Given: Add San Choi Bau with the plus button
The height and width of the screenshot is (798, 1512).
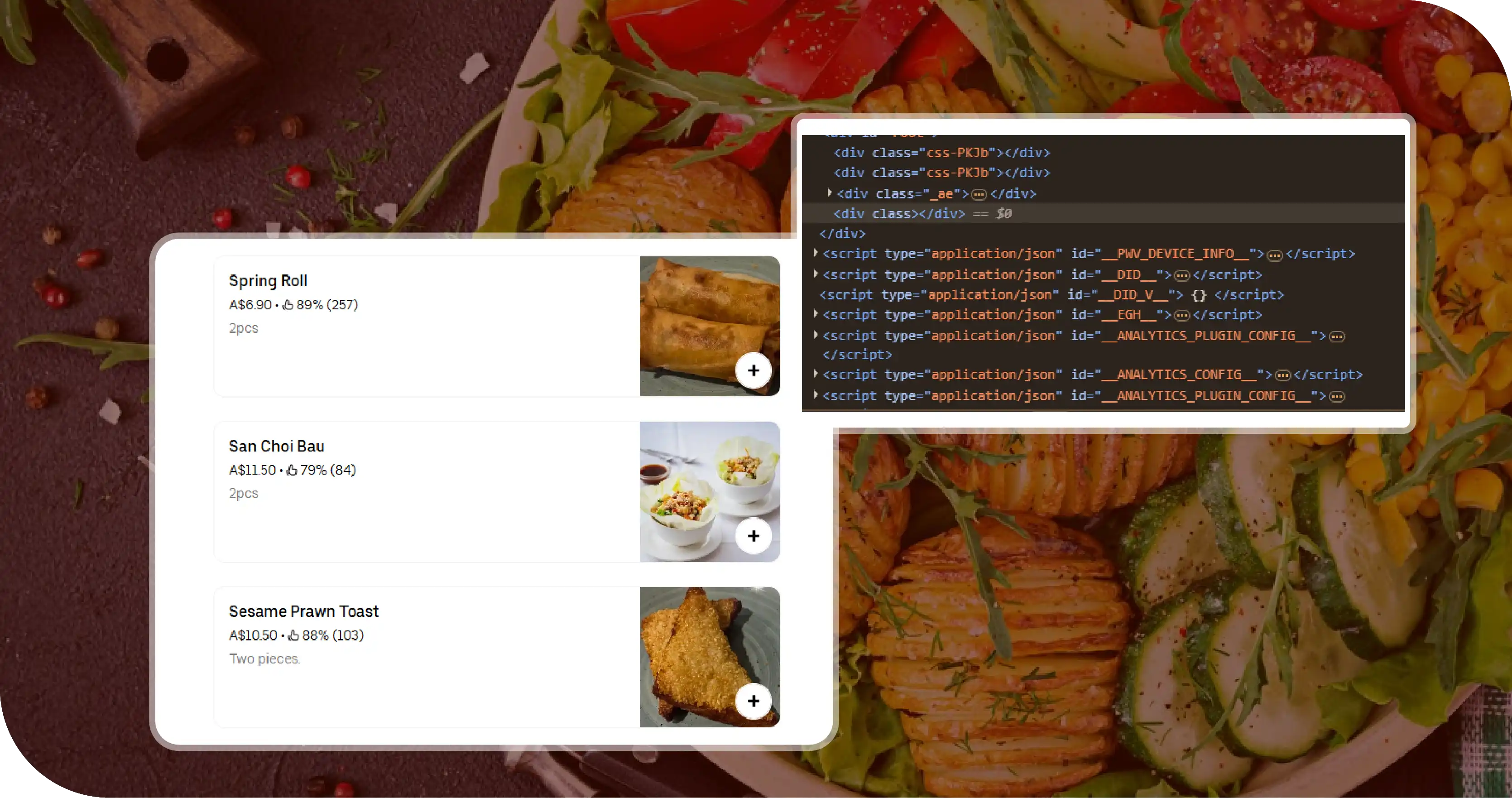Looking at the screenshot, I should pos(753,535).
